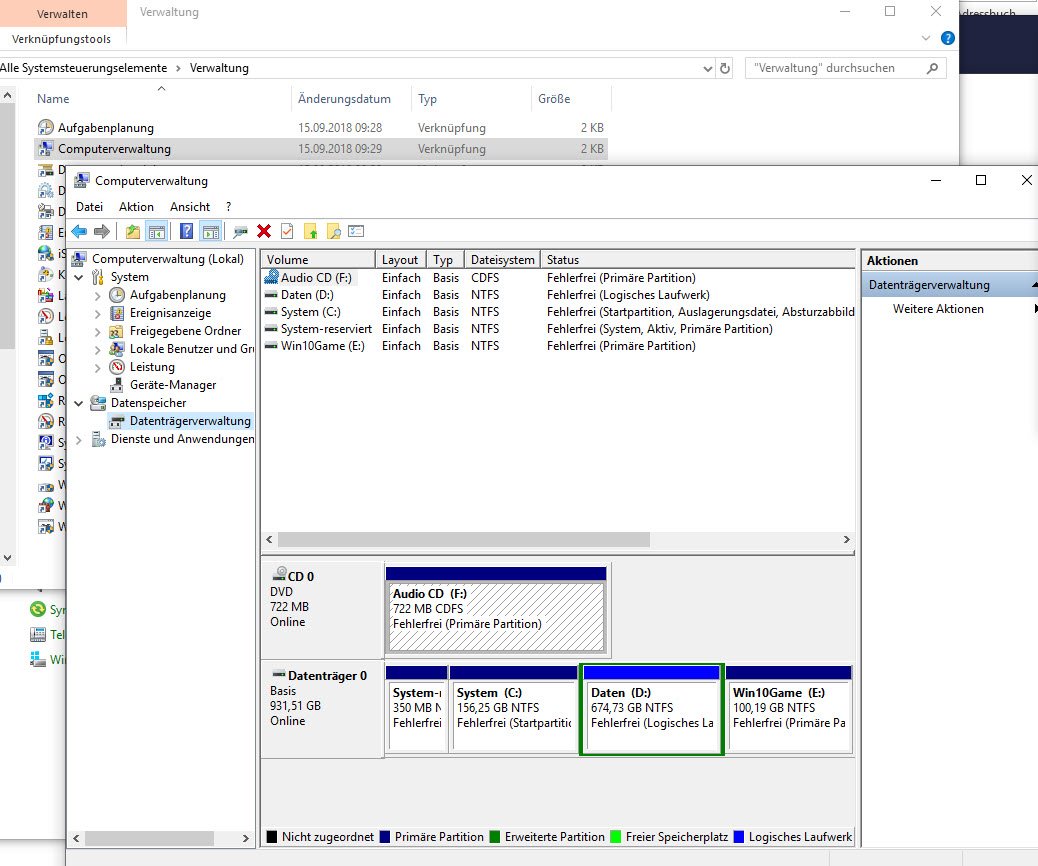Click the connect drive icon in toolbar
The width and height of the screenshot is (1038, 866).
[240, 231]
